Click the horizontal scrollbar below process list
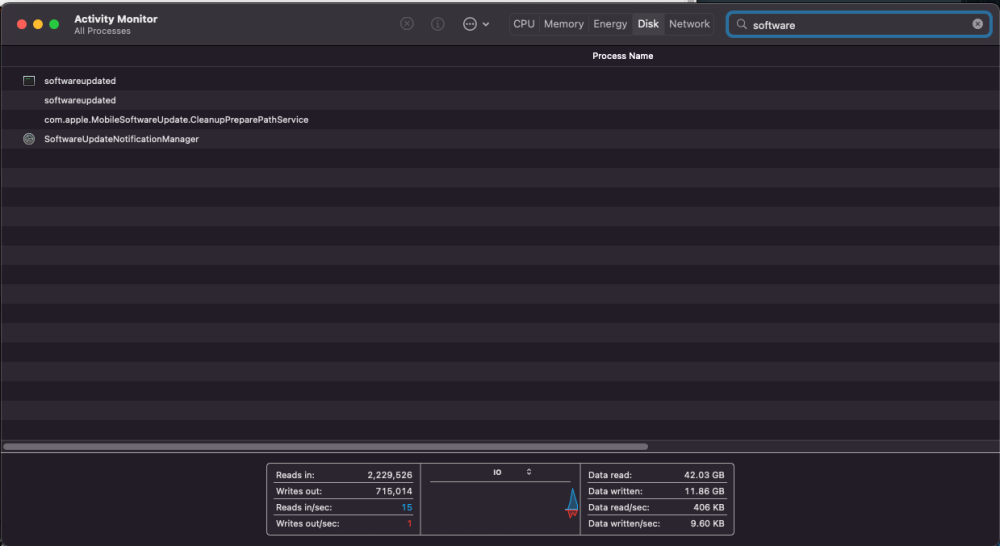The image size is (1000, 546). [x=326, y=446]
